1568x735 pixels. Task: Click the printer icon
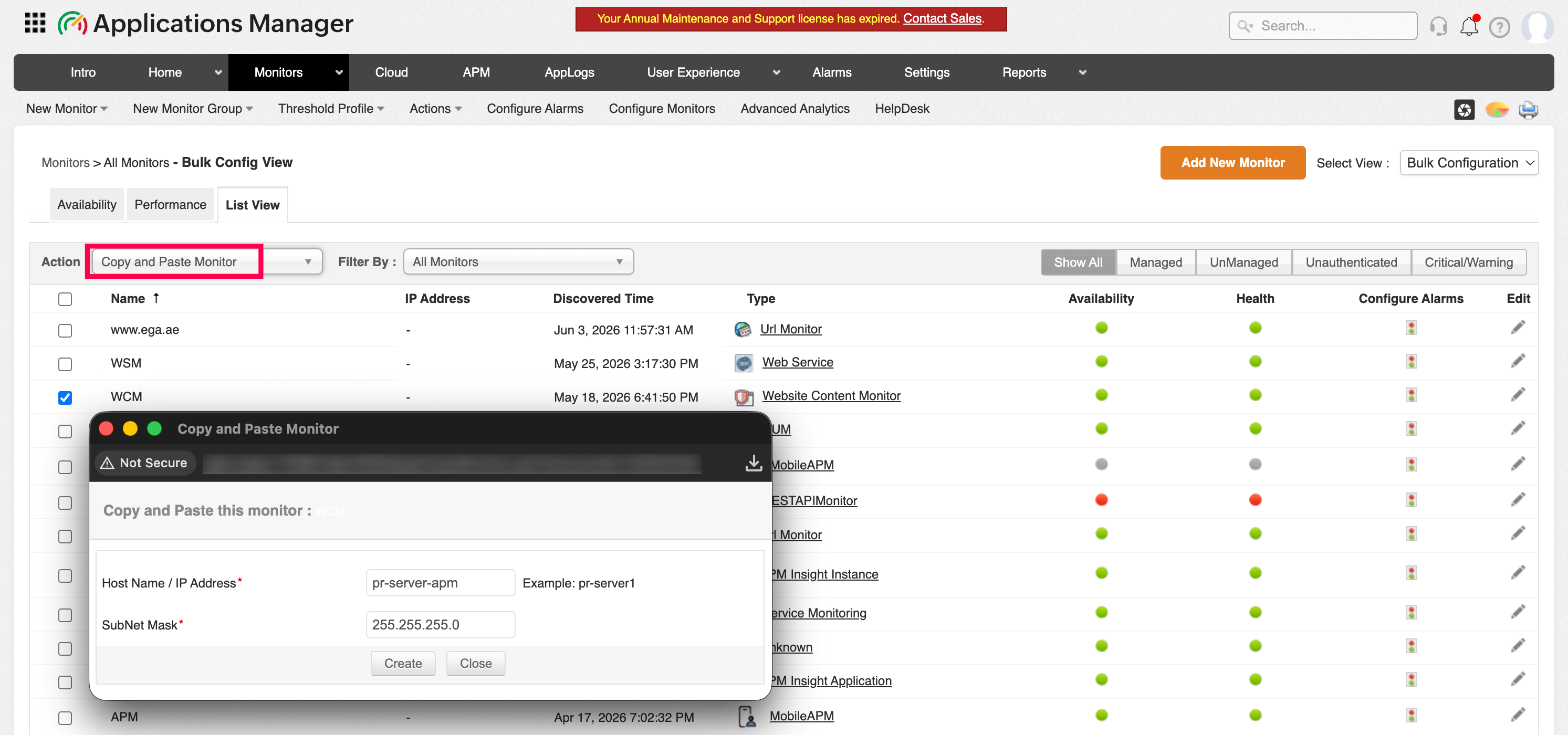point(1528,110)
